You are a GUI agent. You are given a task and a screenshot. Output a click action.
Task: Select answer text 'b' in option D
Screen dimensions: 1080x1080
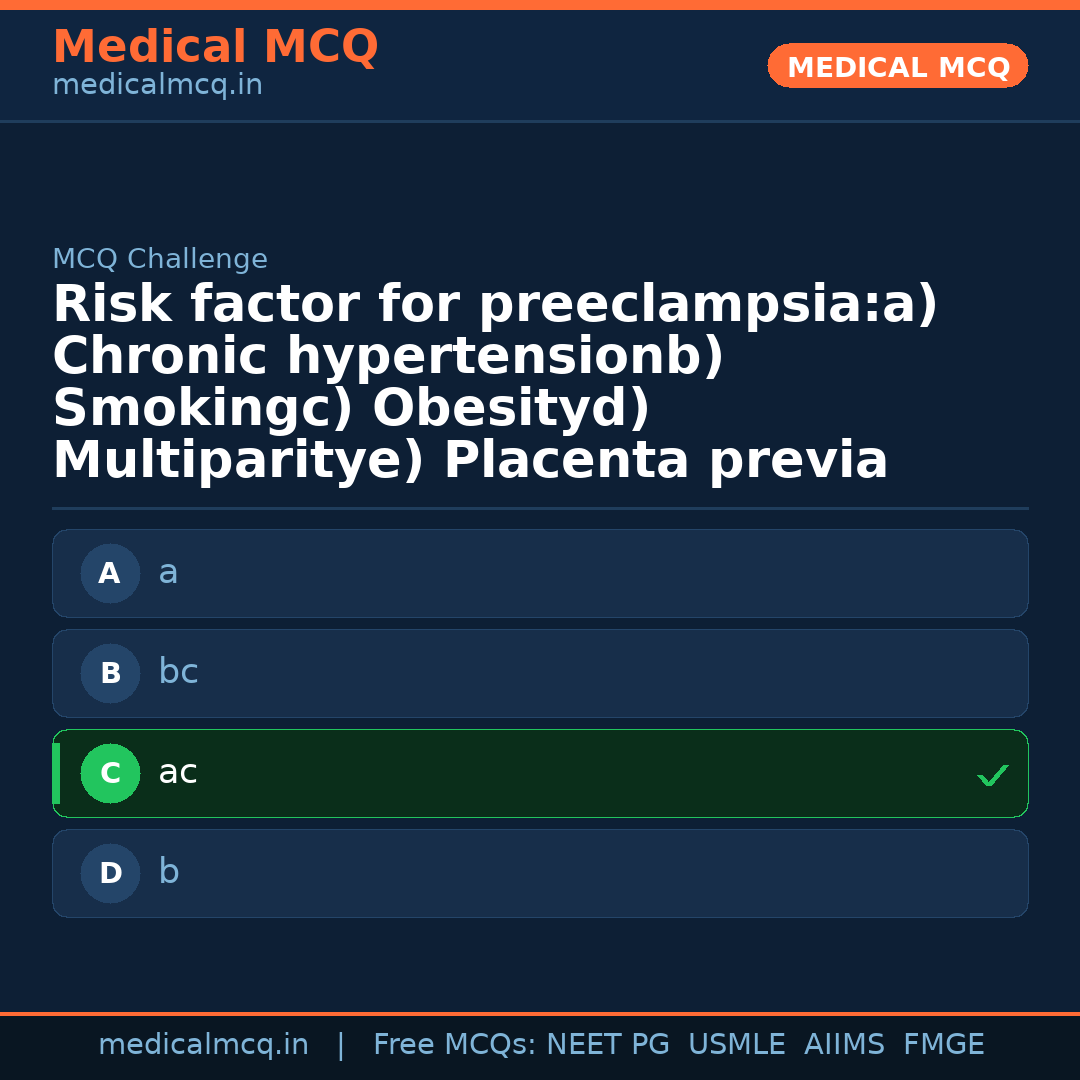[169, 873]
